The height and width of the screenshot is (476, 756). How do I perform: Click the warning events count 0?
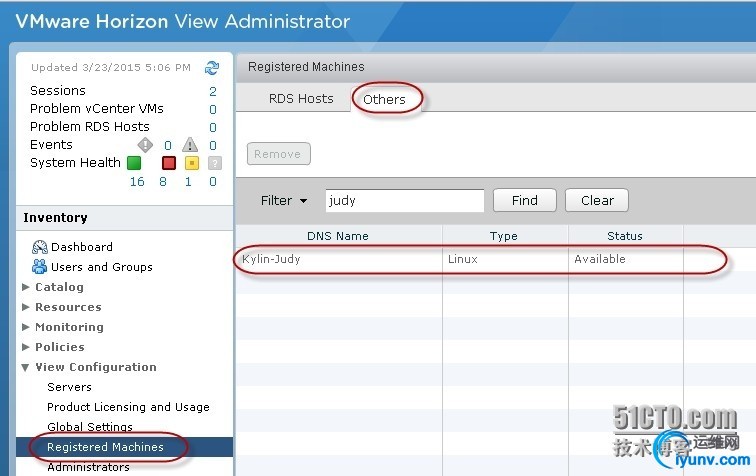point(213,145)
